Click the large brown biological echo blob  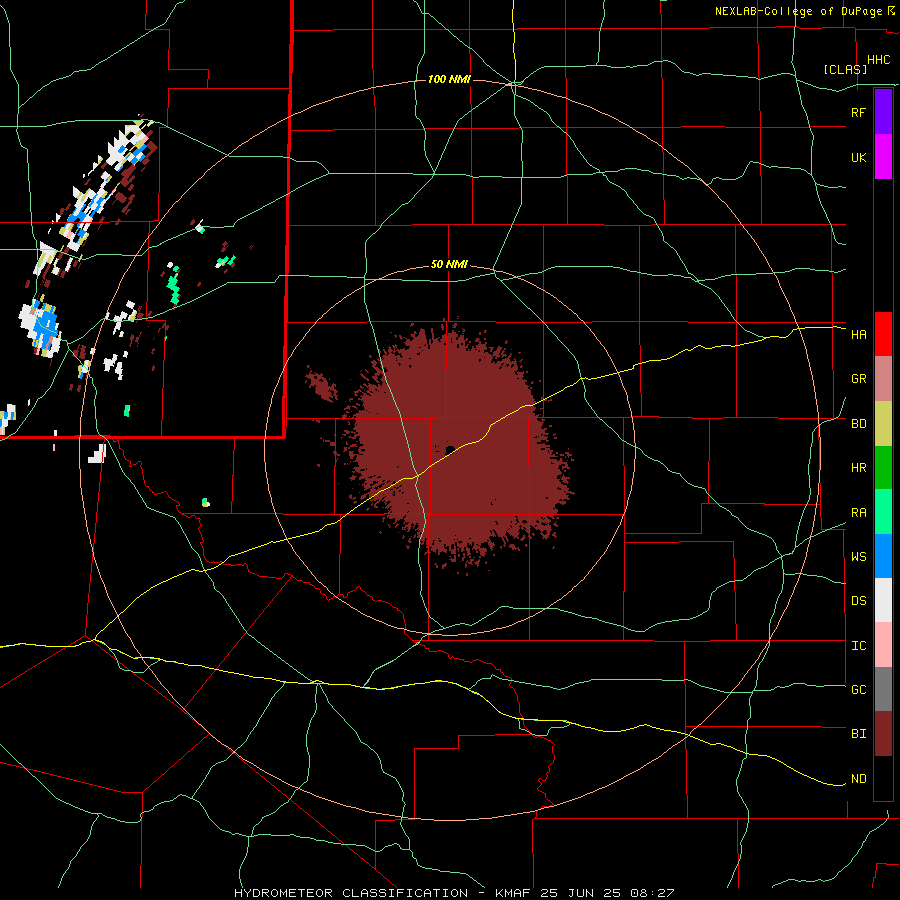[459, 448]
